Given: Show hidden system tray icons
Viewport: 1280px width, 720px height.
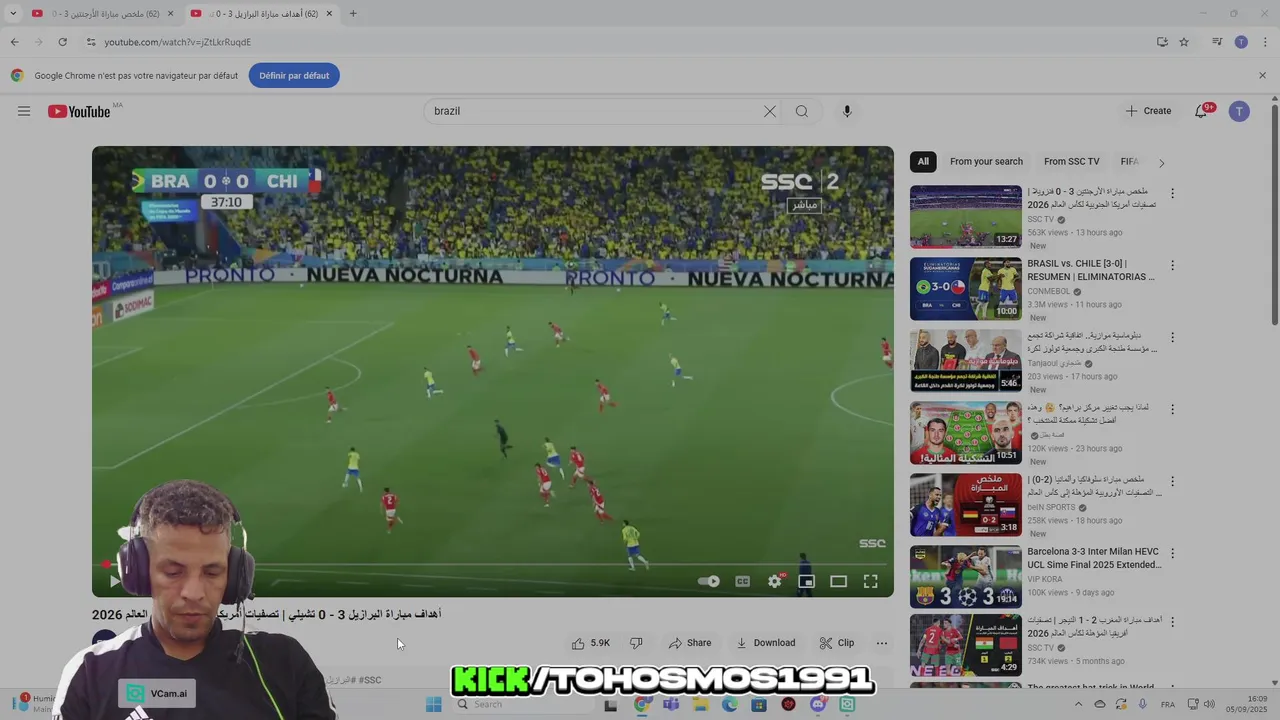Looking at the screenshot, I should click(1078, 704).
